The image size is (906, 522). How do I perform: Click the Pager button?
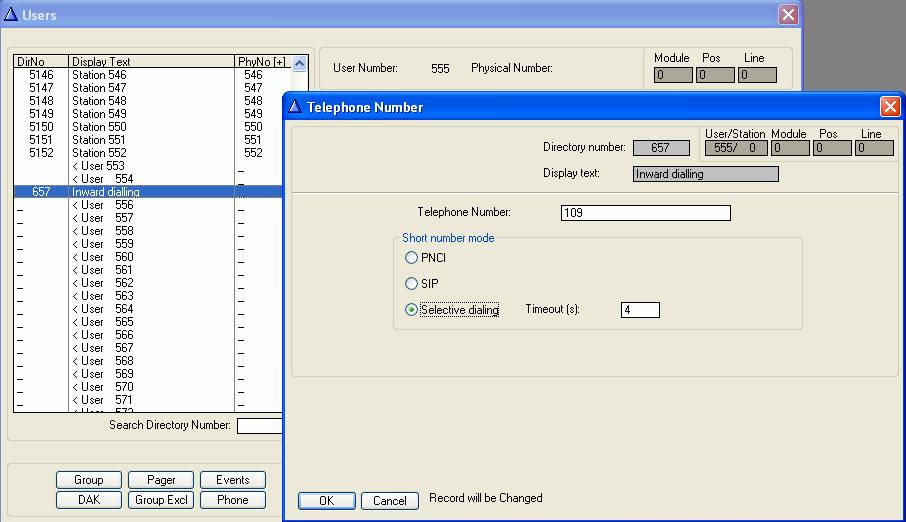pyautogui.click(x=161, y=480)
